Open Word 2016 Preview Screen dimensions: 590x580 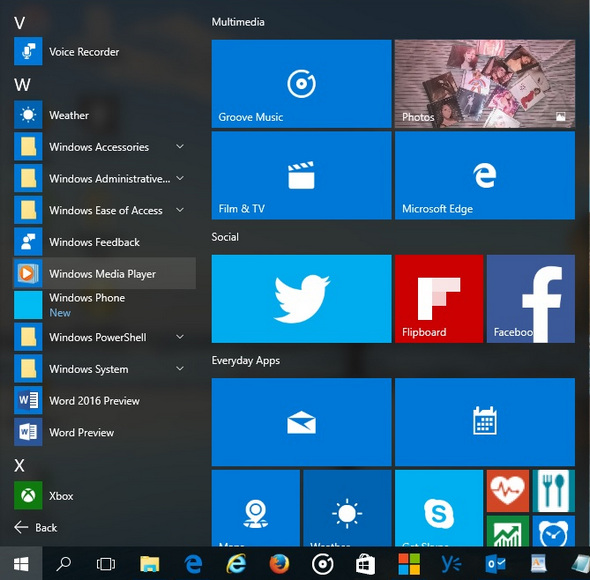pyautogui.click(x=105, y=400)
